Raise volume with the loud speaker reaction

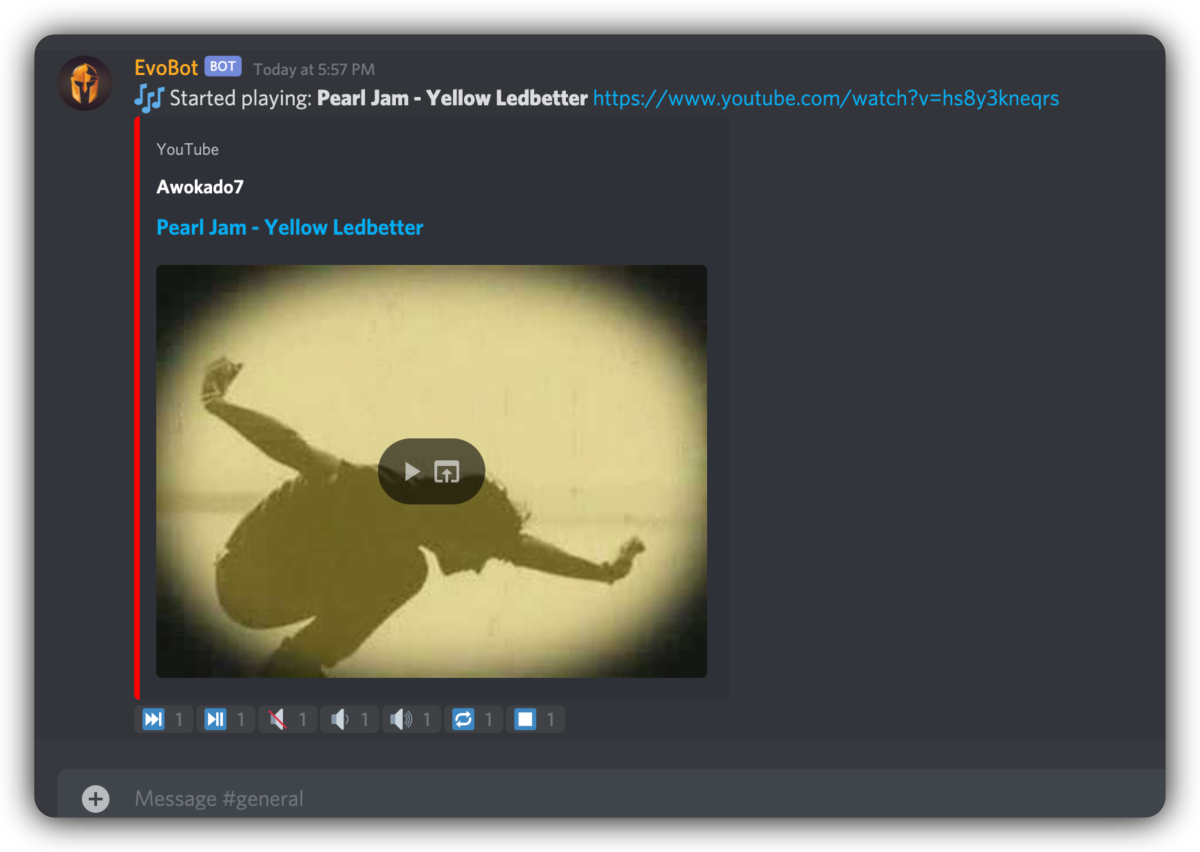coord(400,718)
